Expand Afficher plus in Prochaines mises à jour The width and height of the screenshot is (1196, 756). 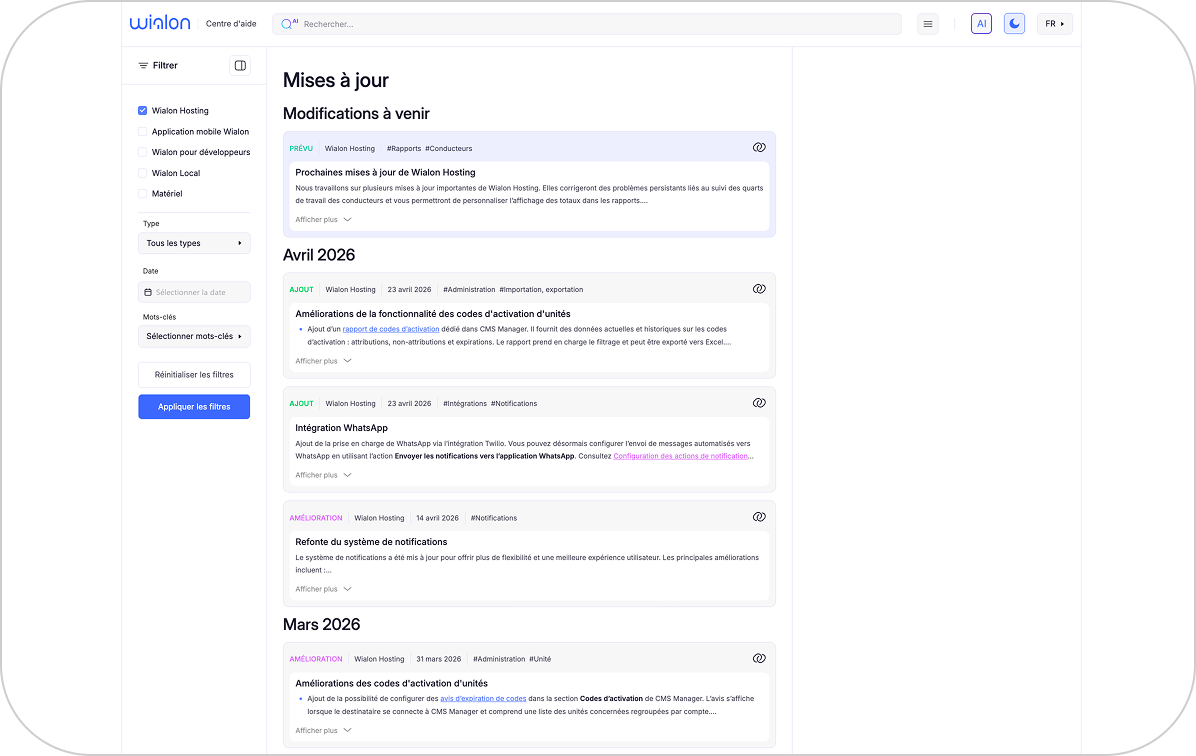pyautogui.click(x=323, y=220)
